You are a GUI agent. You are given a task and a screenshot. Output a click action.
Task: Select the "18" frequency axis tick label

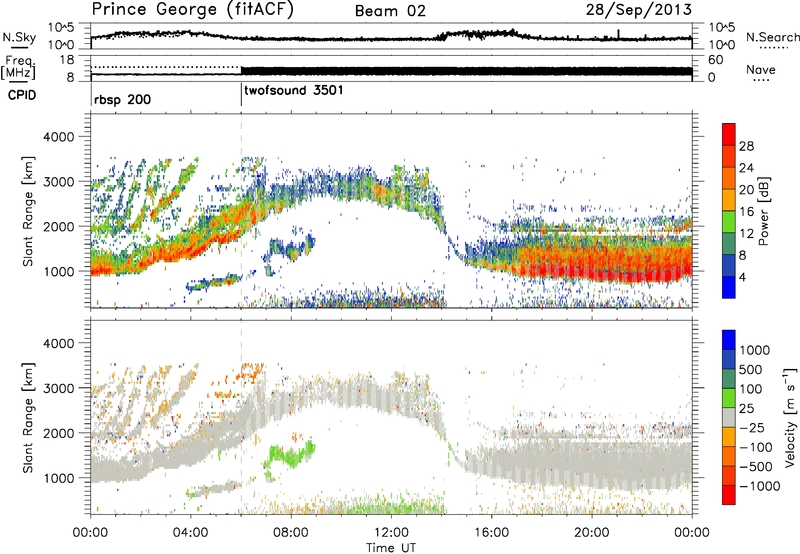pyautogui.click(x=67, y=60)
